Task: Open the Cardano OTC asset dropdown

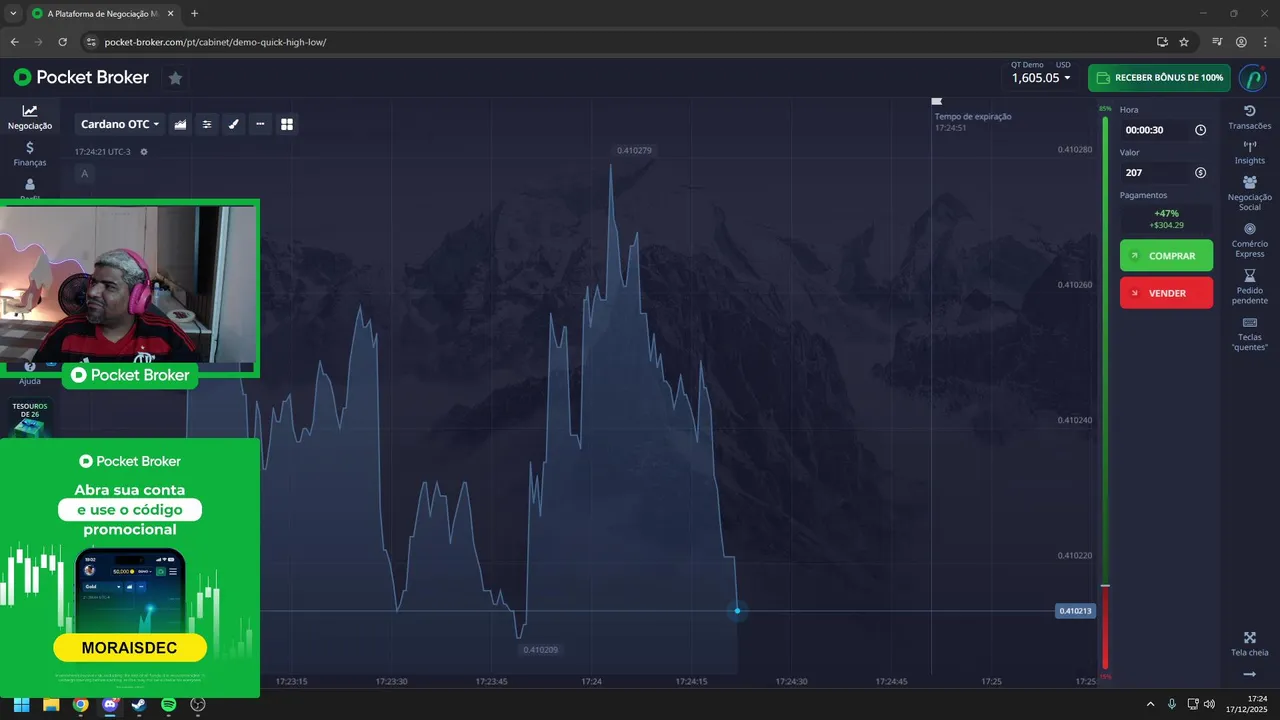Action: (120, 124)
